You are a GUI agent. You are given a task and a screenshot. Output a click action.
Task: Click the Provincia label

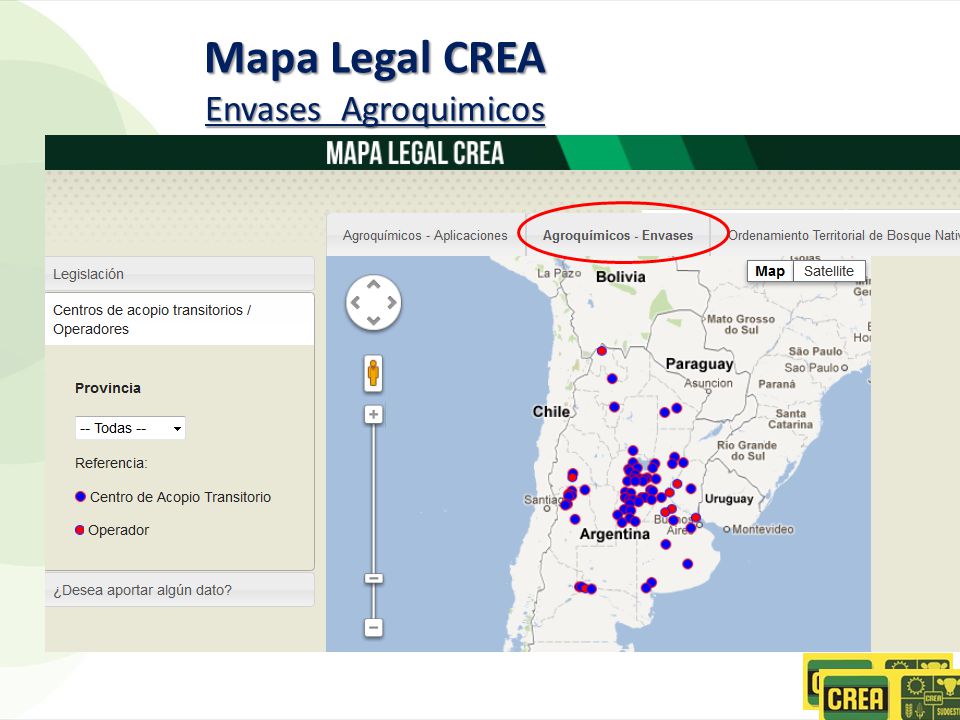pos(108,388)
